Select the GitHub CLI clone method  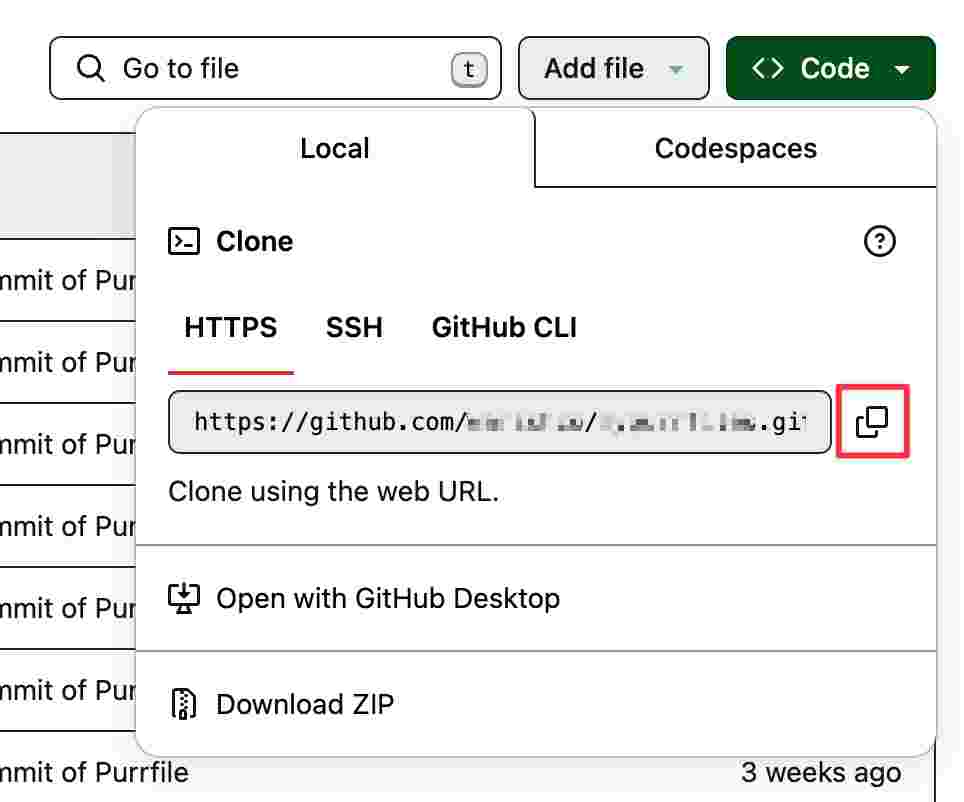click(x=503, y=327)
